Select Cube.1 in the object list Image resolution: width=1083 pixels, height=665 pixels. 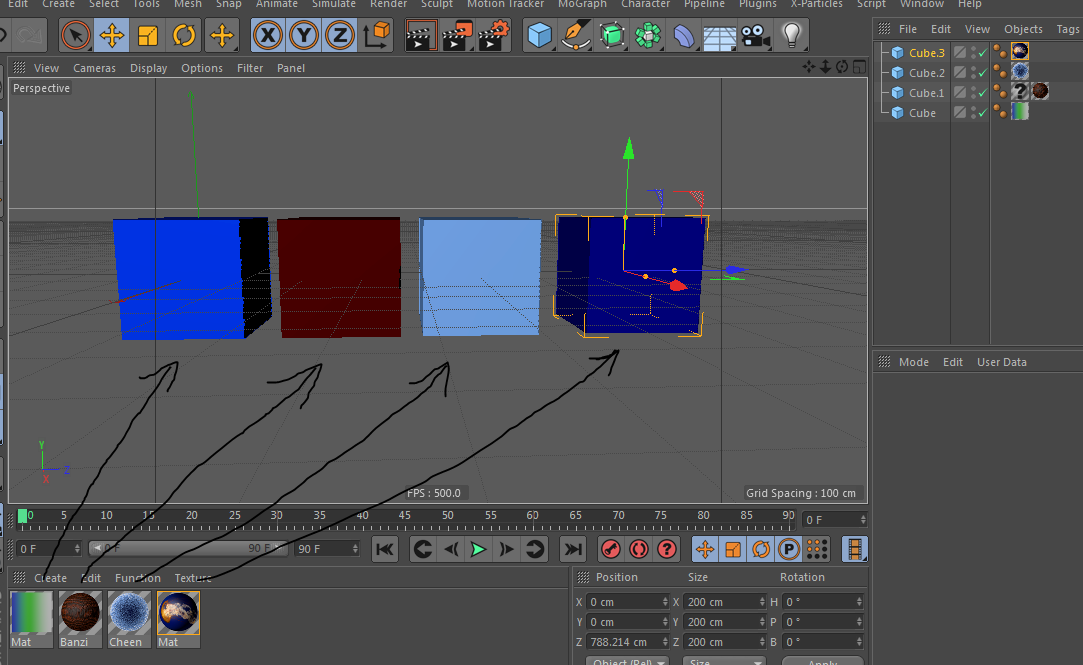click(x=926, y=93)
